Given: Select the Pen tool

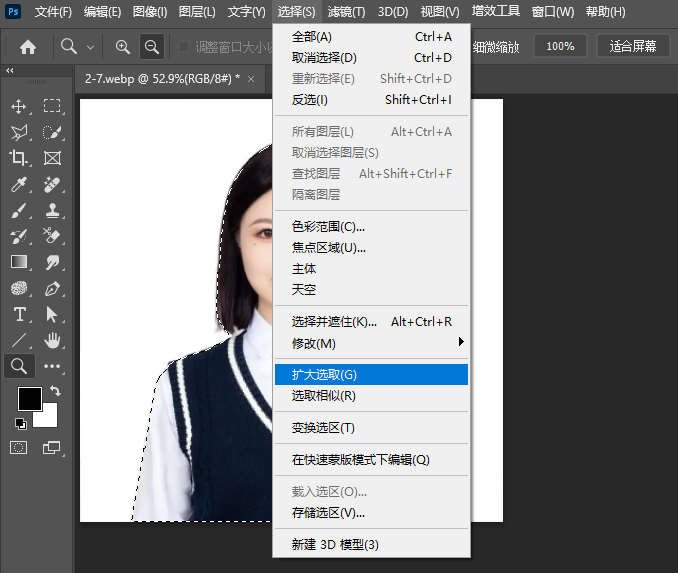Looking at the screenshot, I should pos(52,288).
